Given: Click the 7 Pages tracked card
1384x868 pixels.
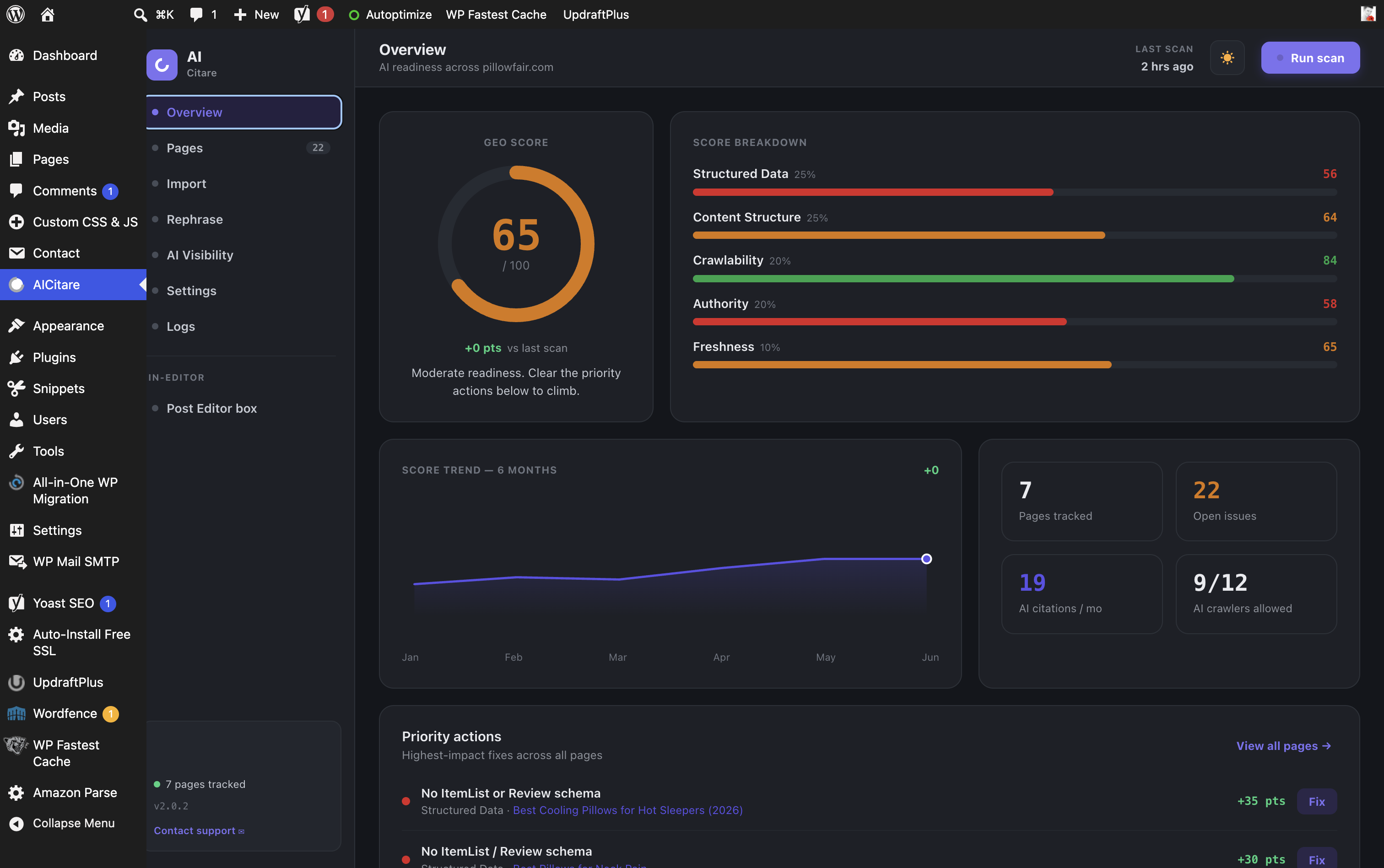Looking at the screenshot, I should (1081, 501).
